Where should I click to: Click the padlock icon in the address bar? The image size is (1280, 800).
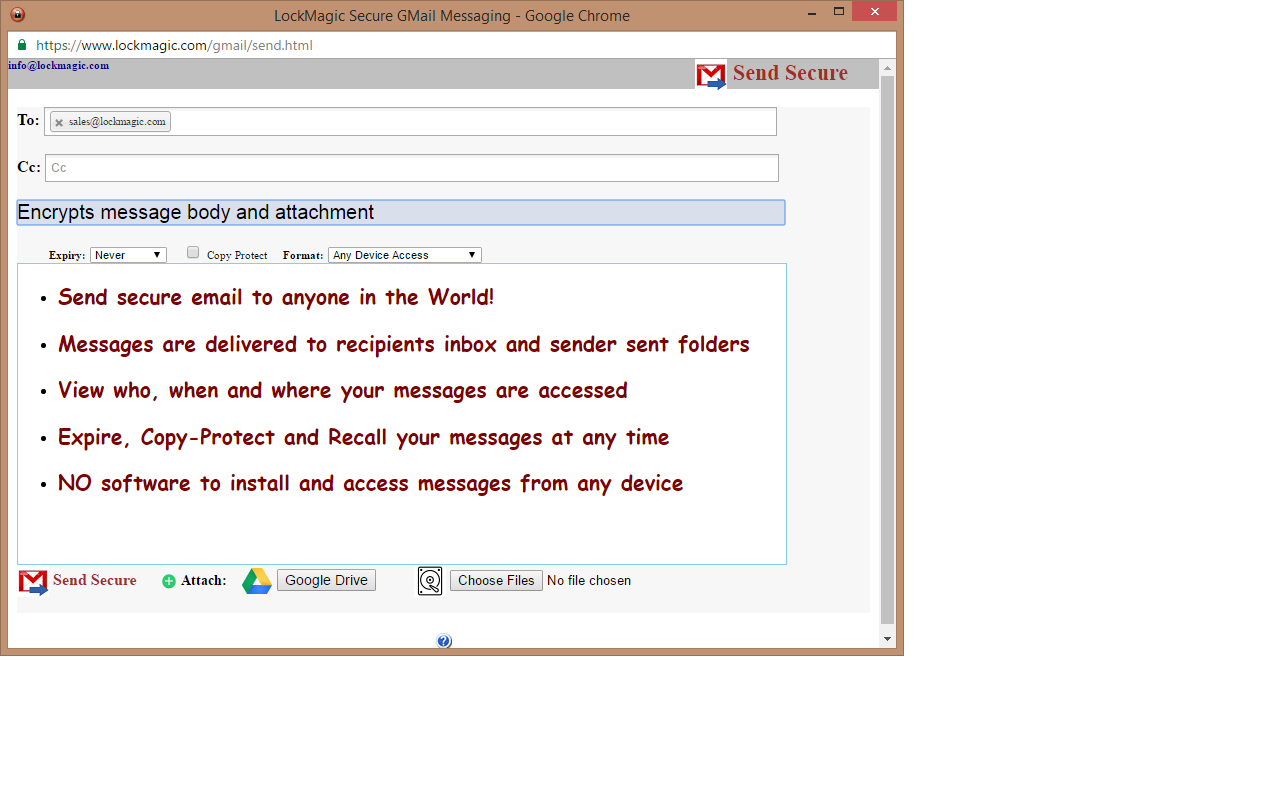coord(20,45)
